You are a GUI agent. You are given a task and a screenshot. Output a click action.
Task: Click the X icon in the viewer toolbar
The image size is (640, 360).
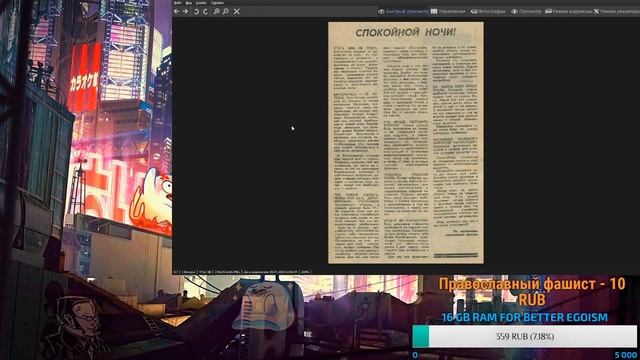click(x=237, y=11)
